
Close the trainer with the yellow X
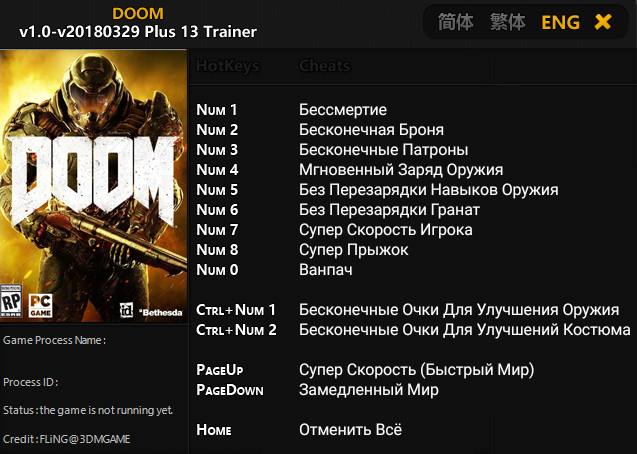[x=602, y=22]
